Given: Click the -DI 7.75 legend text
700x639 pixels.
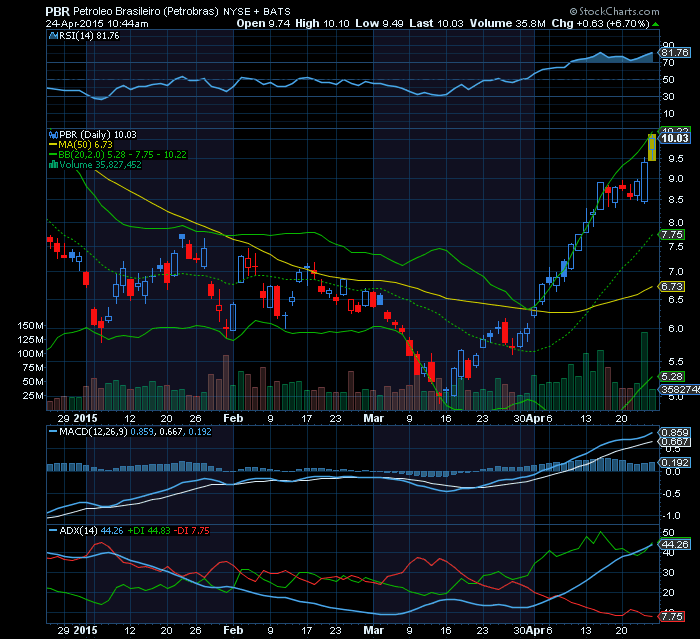Looking at the screenshot, I should [192, 531].
